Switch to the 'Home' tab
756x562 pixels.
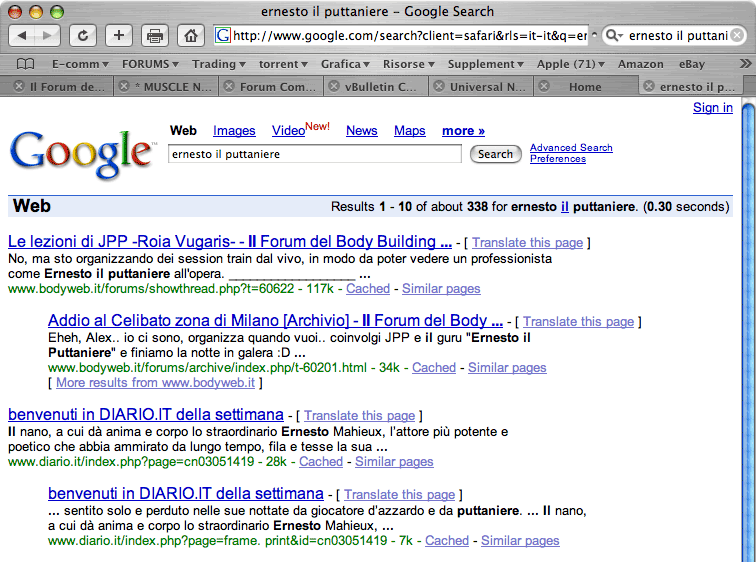click(x=585, y=87)
